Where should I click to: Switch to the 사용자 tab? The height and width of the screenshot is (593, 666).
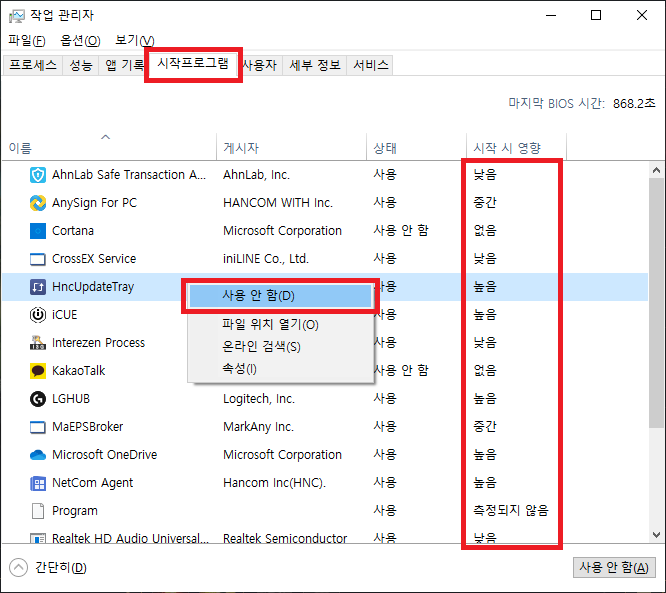260,65
